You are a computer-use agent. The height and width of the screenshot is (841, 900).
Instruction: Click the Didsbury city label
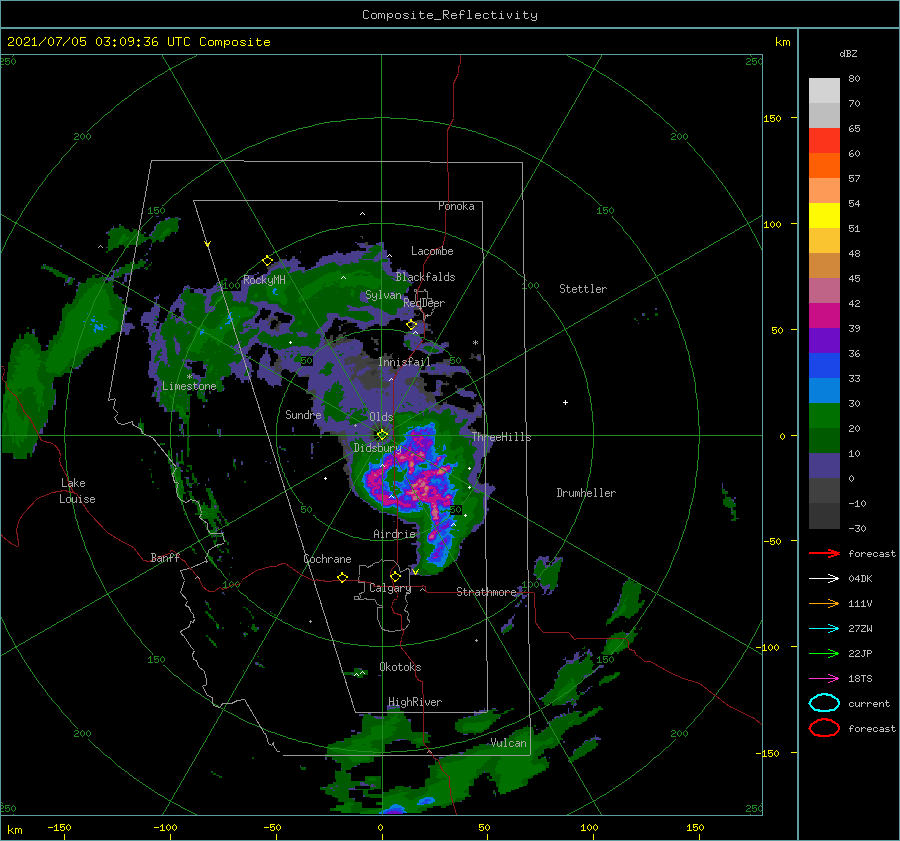[377, 448]
